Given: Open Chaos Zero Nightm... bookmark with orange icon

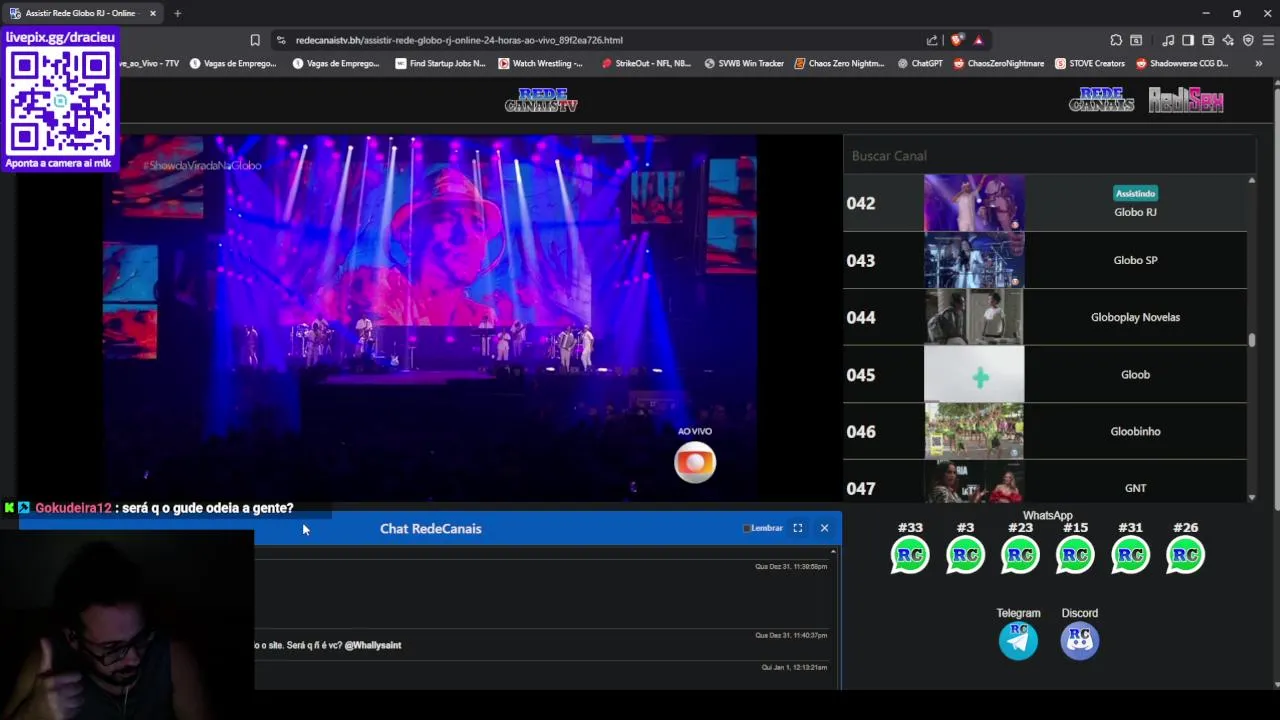Looking at the screenshot, I should point(840,63).
